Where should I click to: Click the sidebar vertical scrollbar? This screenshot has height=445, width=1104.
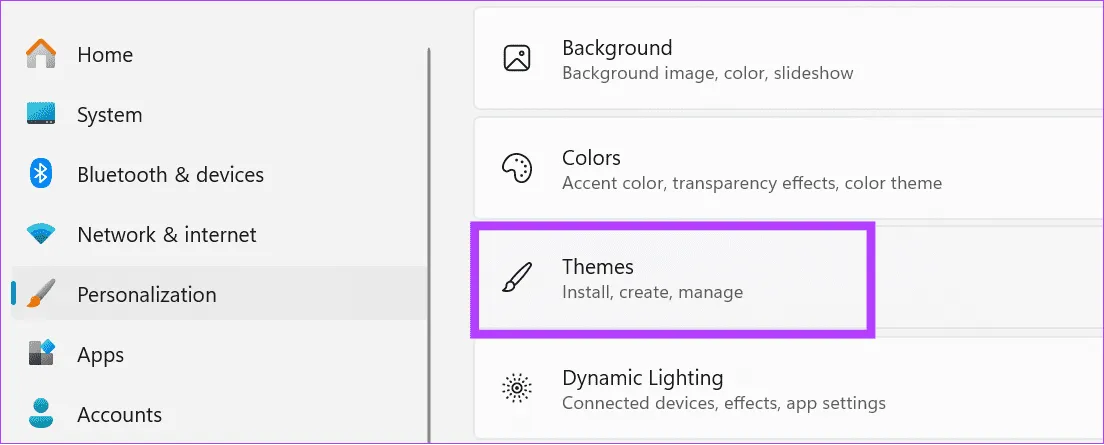point(429,240)
